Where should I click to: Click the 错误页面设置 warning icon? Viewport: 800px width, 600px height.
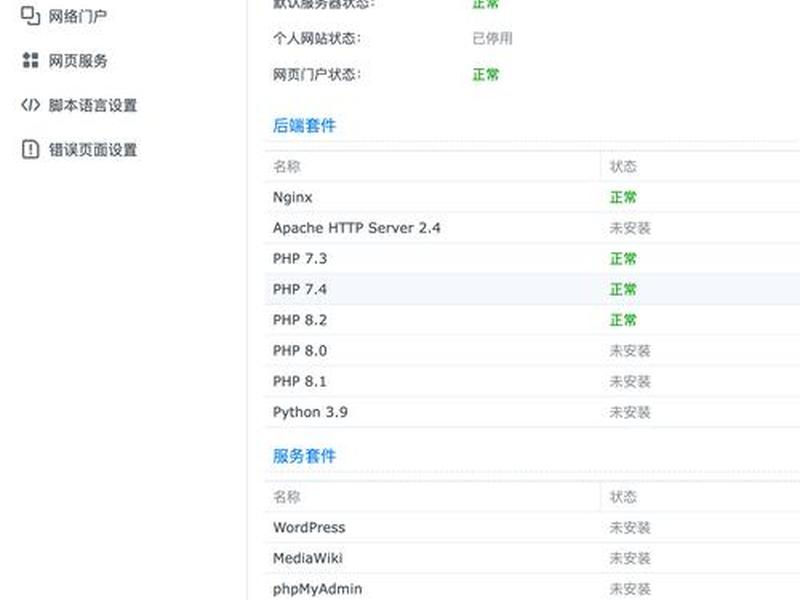pyautogui.click(x=30, y=149)
